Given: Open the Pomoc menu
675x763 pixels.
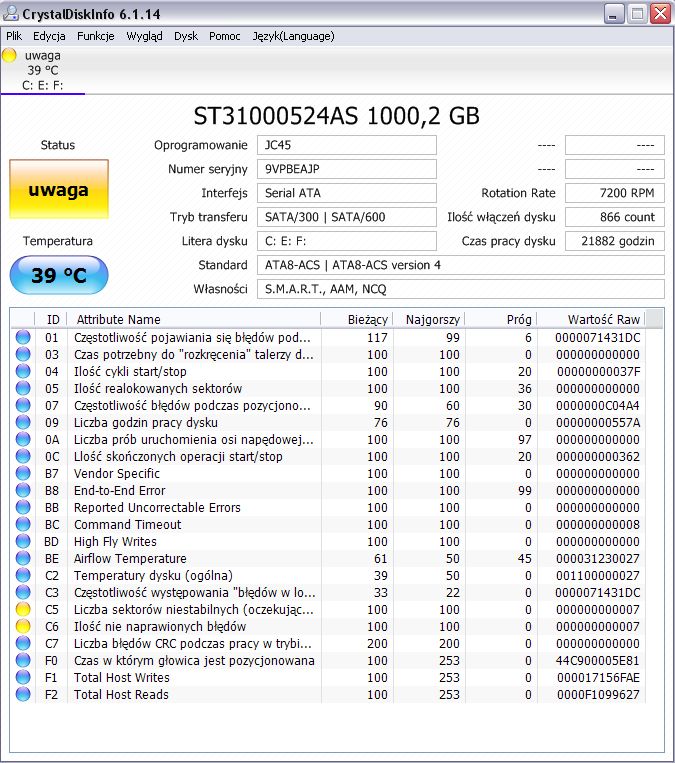Looking at the screenshot, I should coord(225,36).
